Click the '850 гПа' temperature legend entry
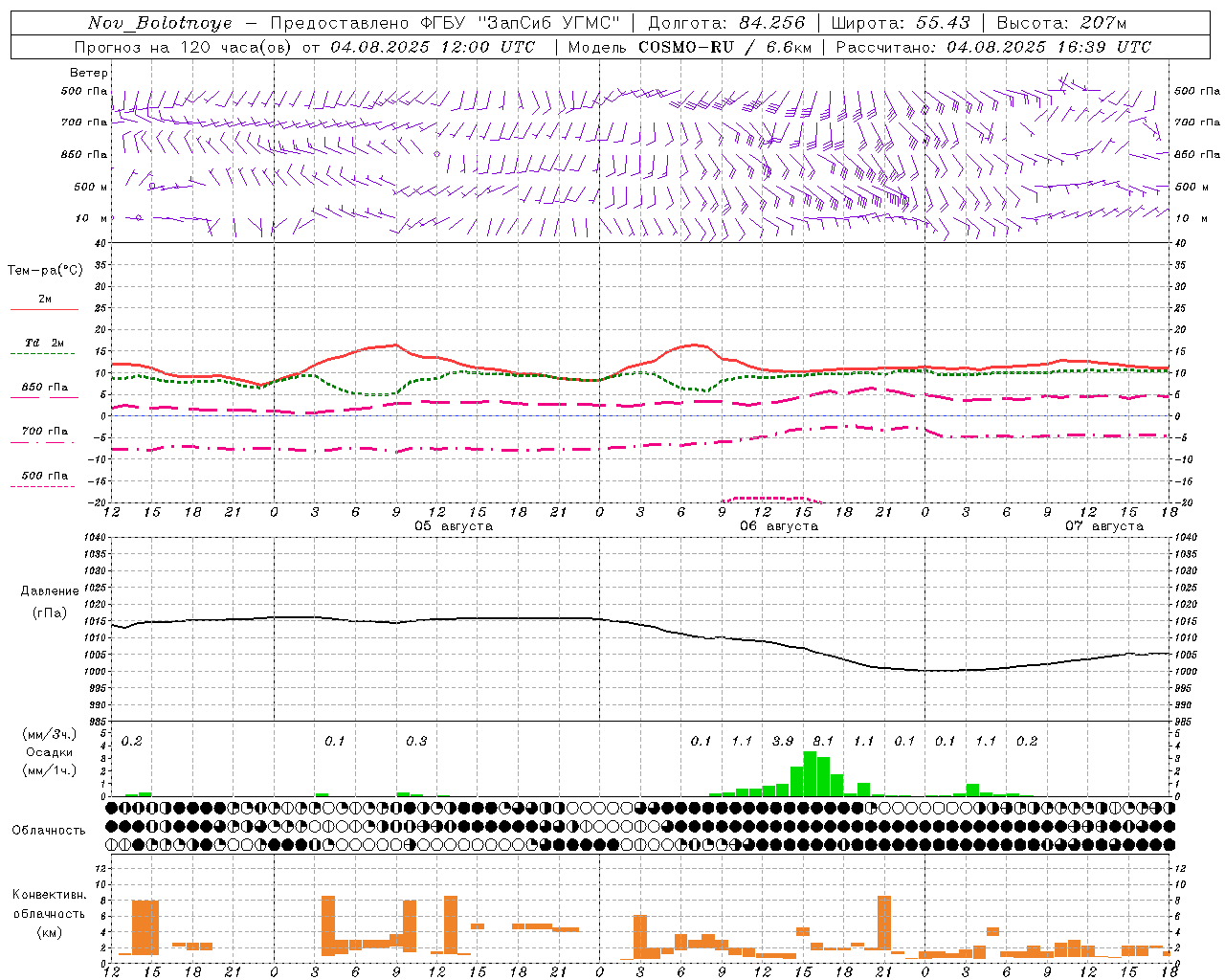 pos(45,388)
